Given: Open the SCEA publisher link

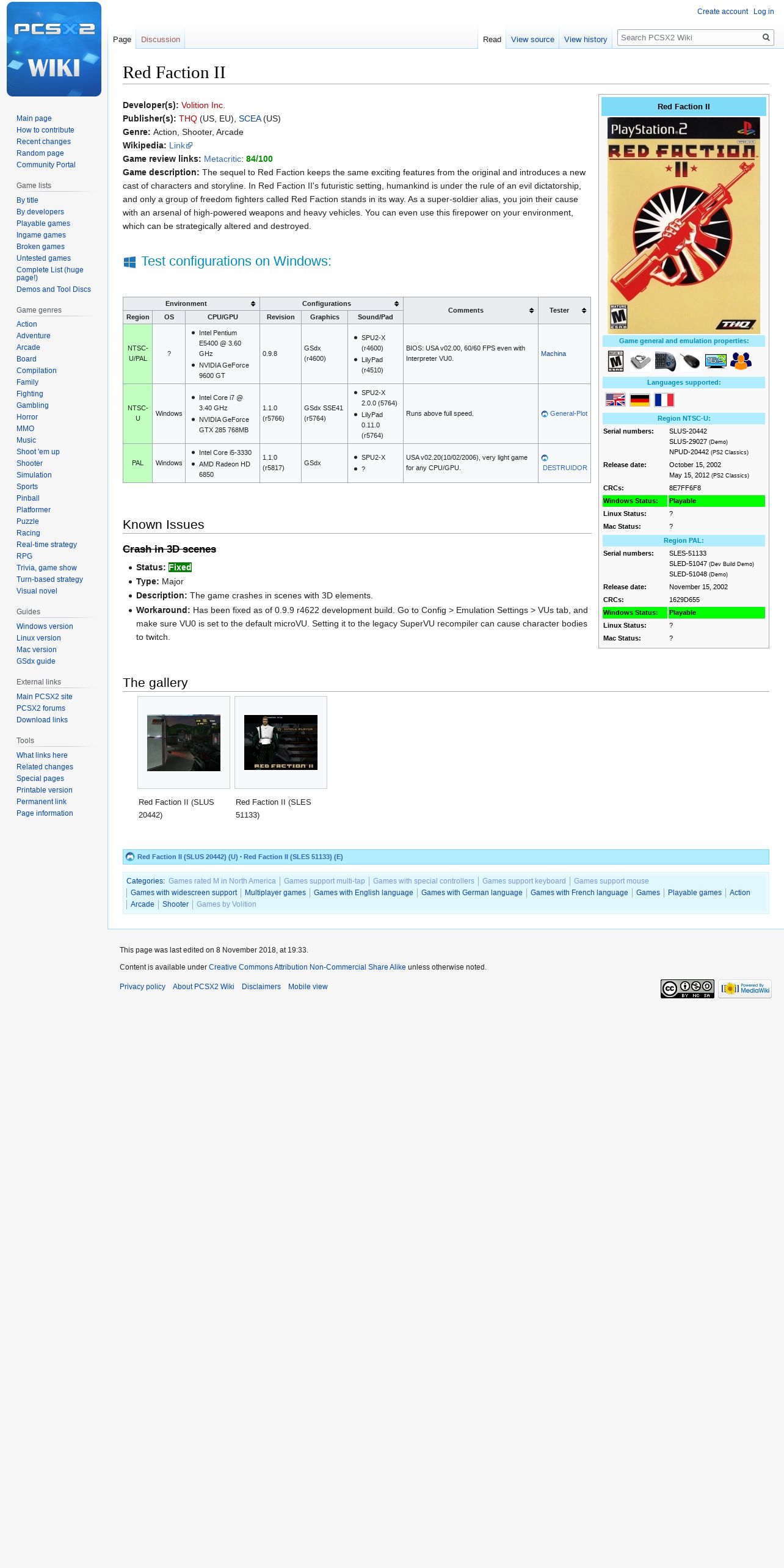Looking at the screenshot, I should tap(250, 118).
